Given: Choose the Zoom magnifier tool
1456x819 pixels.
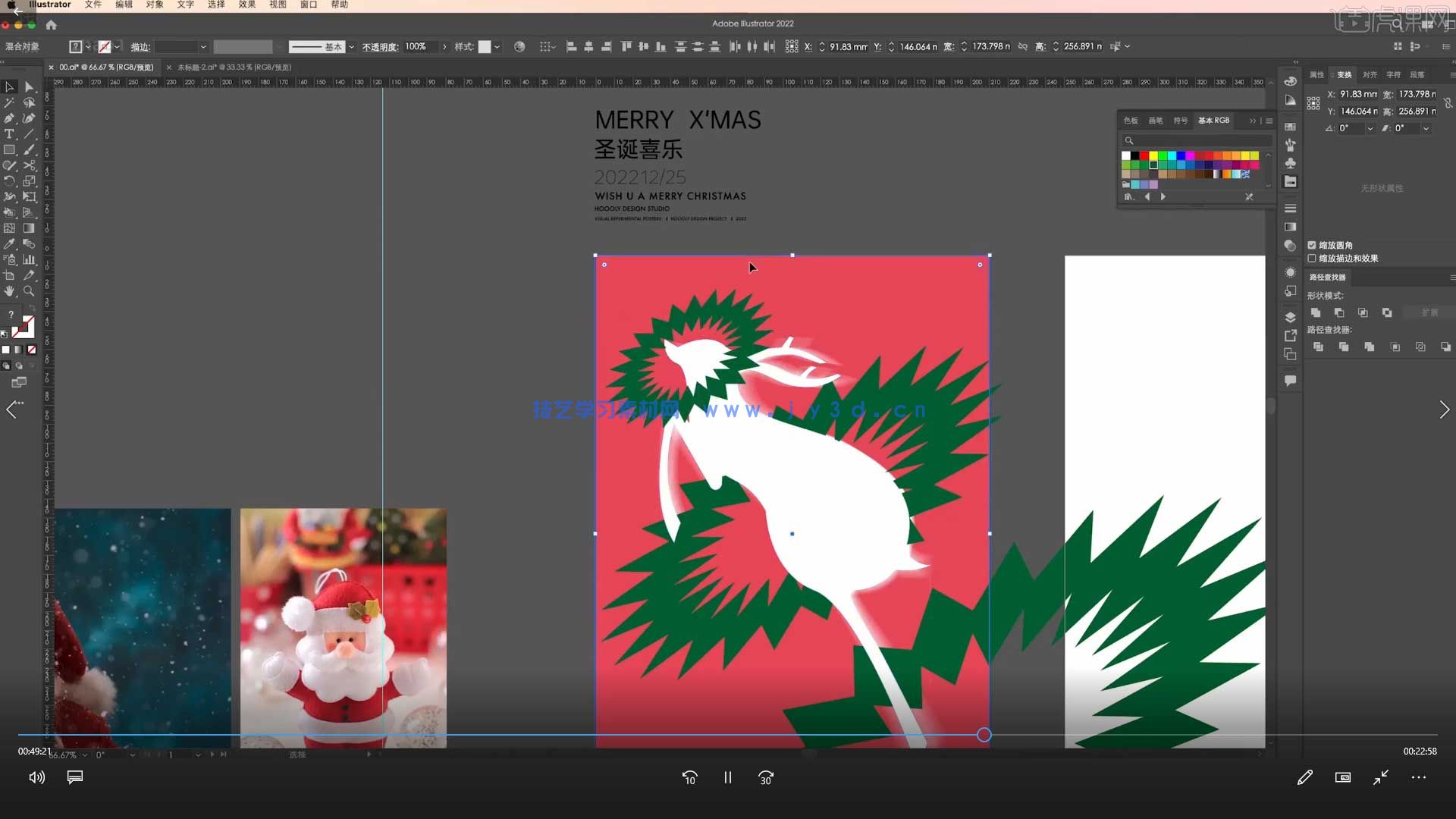Looking at the screenshot, I should click(x=29, y=291).
